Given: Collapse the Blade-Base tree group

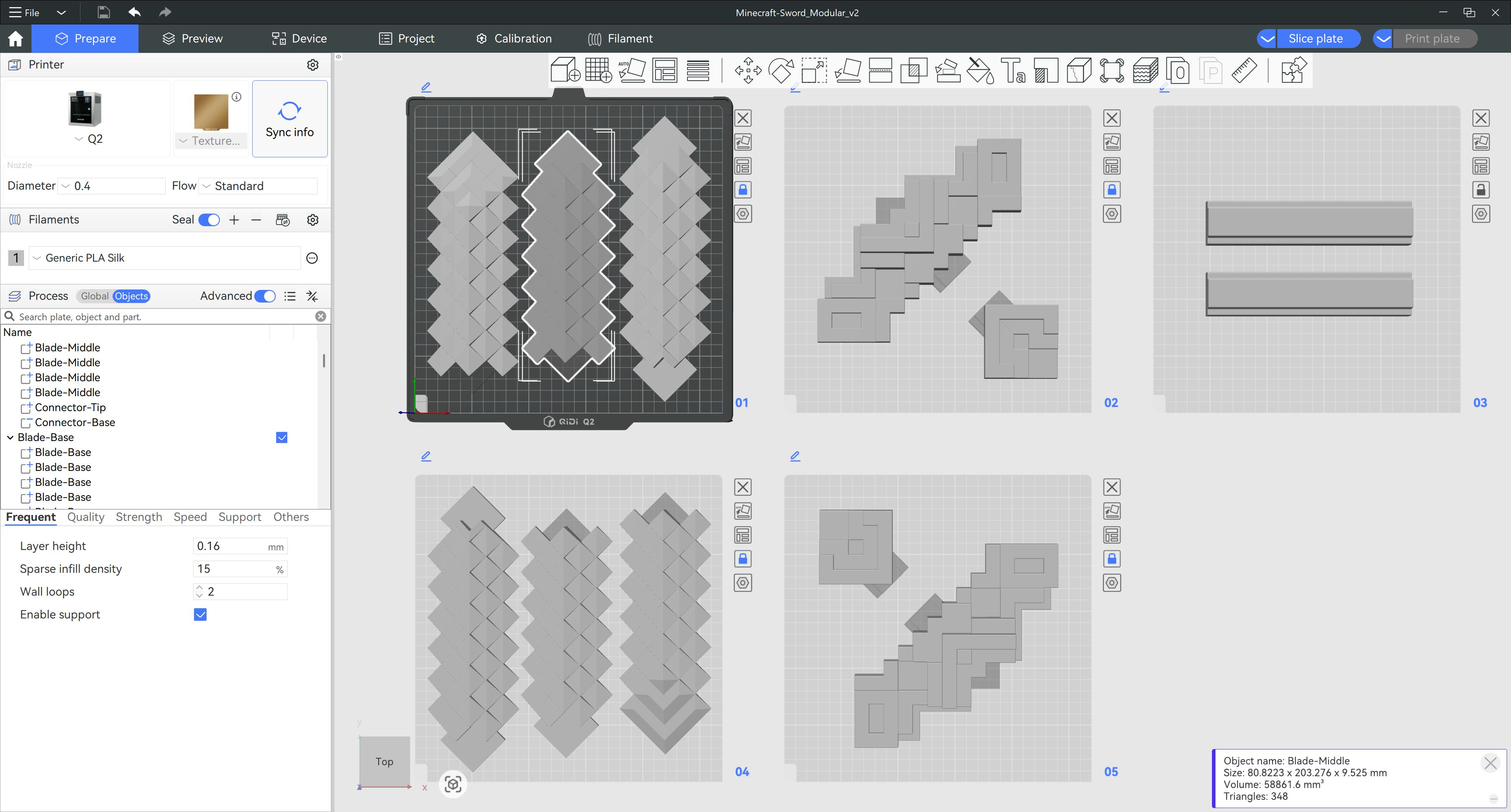Looking at the screenshot, I should click(x=10, y=437).
